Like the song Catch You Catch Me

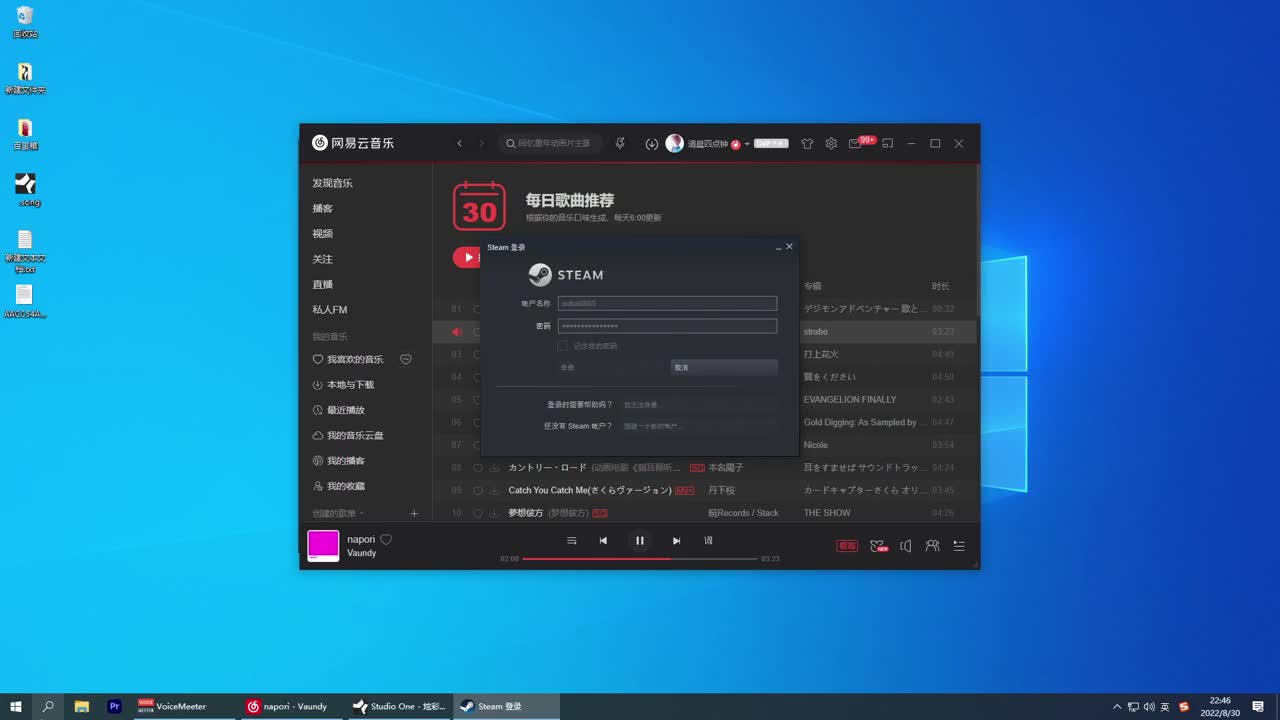478,490
